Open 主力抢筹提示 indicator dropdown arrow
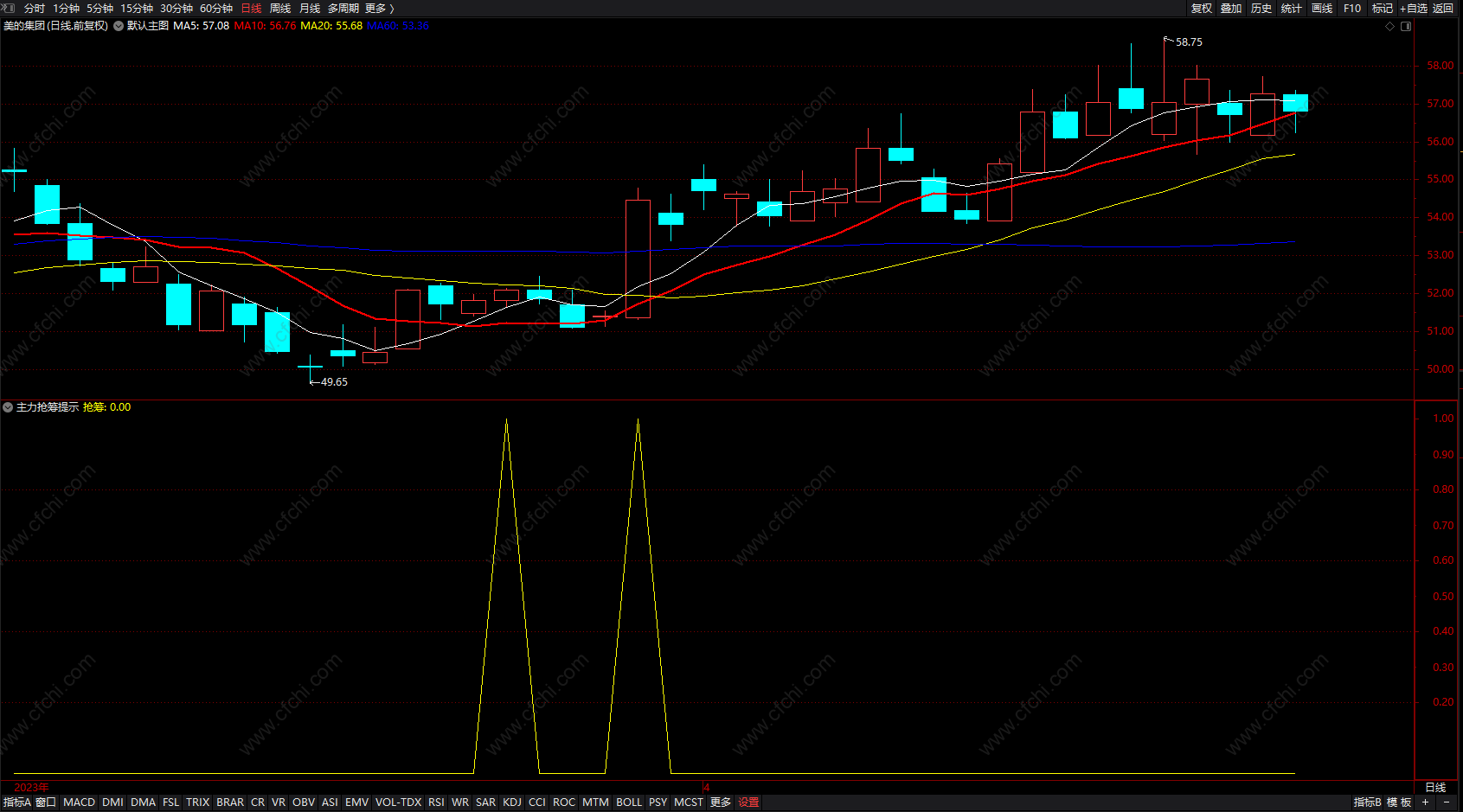The image size is (1463, 812). (8, 407)
